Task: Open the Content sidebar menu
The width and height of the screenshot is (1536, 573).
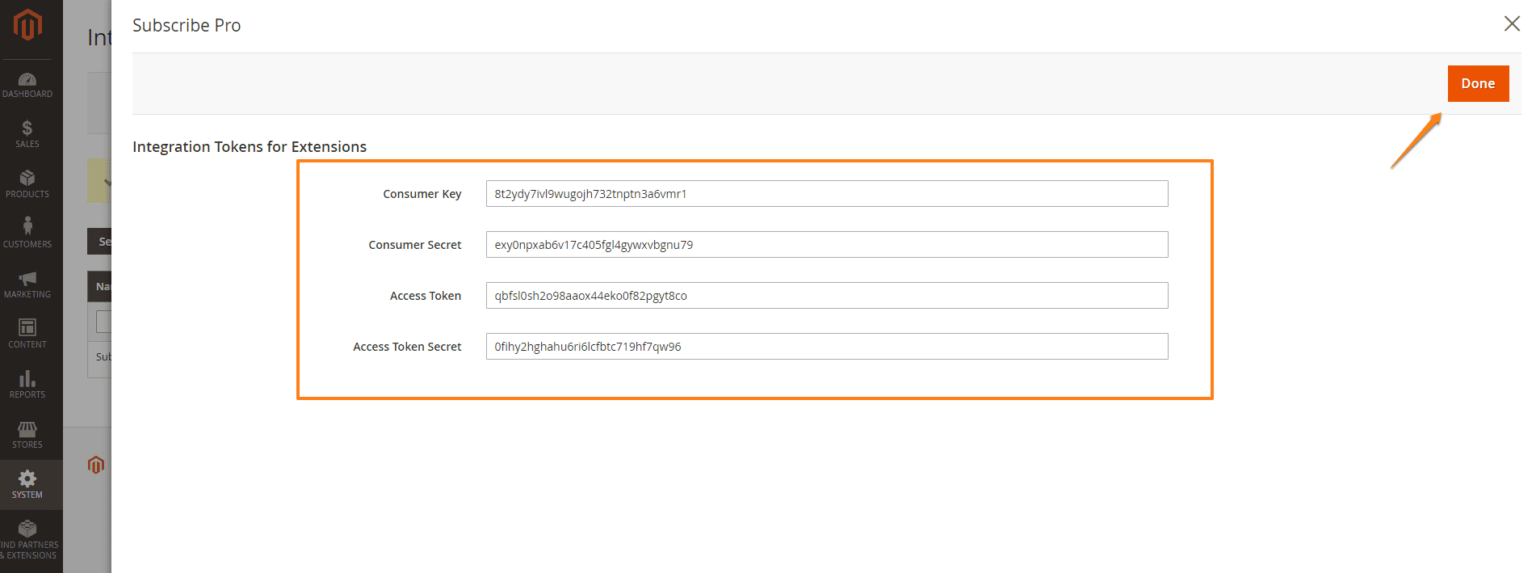Action: (27, 334)
